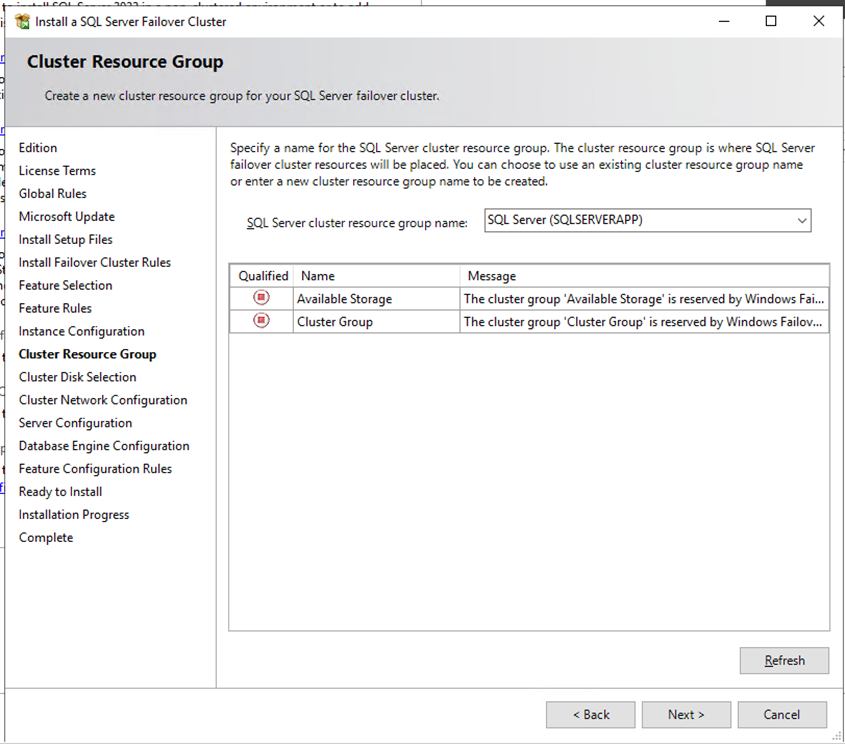This screenshot has height=744, width=845.
Task: Click the red status icon for Cluster Group
Action: click(261, 321)
